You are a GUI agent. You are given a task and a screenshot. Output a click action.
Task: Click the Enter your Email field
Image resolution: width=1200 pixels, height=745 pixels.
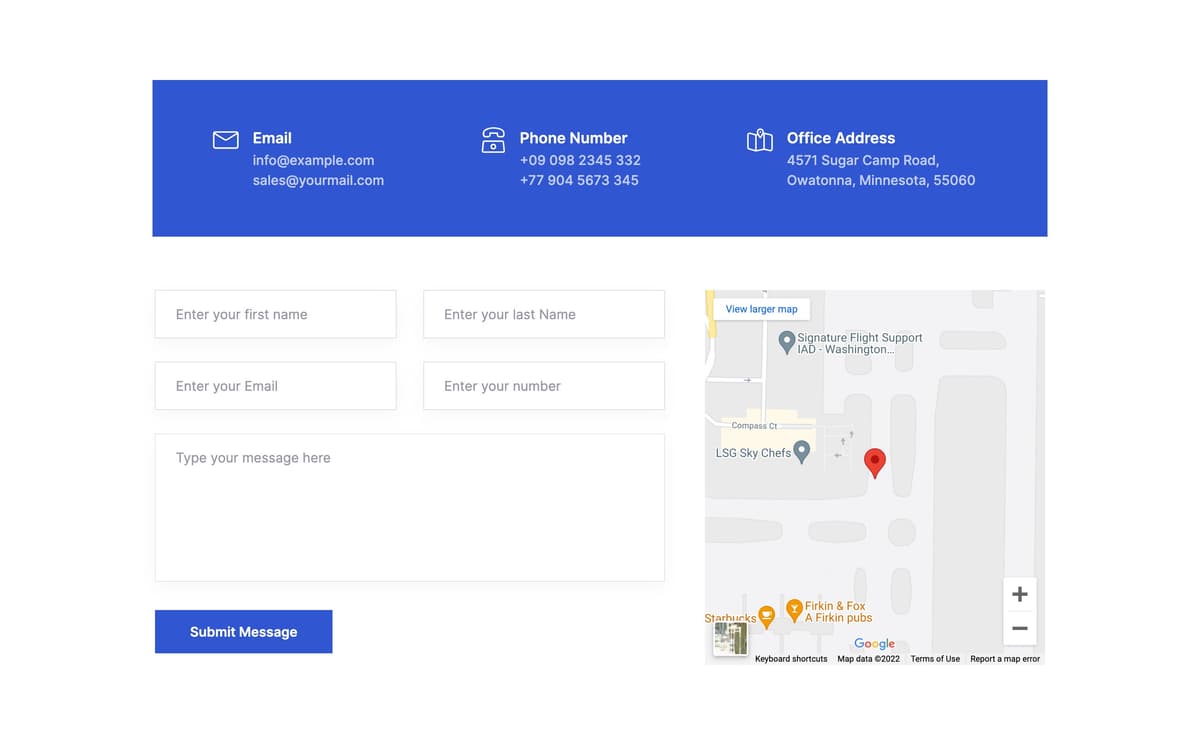tap(275, 386)
